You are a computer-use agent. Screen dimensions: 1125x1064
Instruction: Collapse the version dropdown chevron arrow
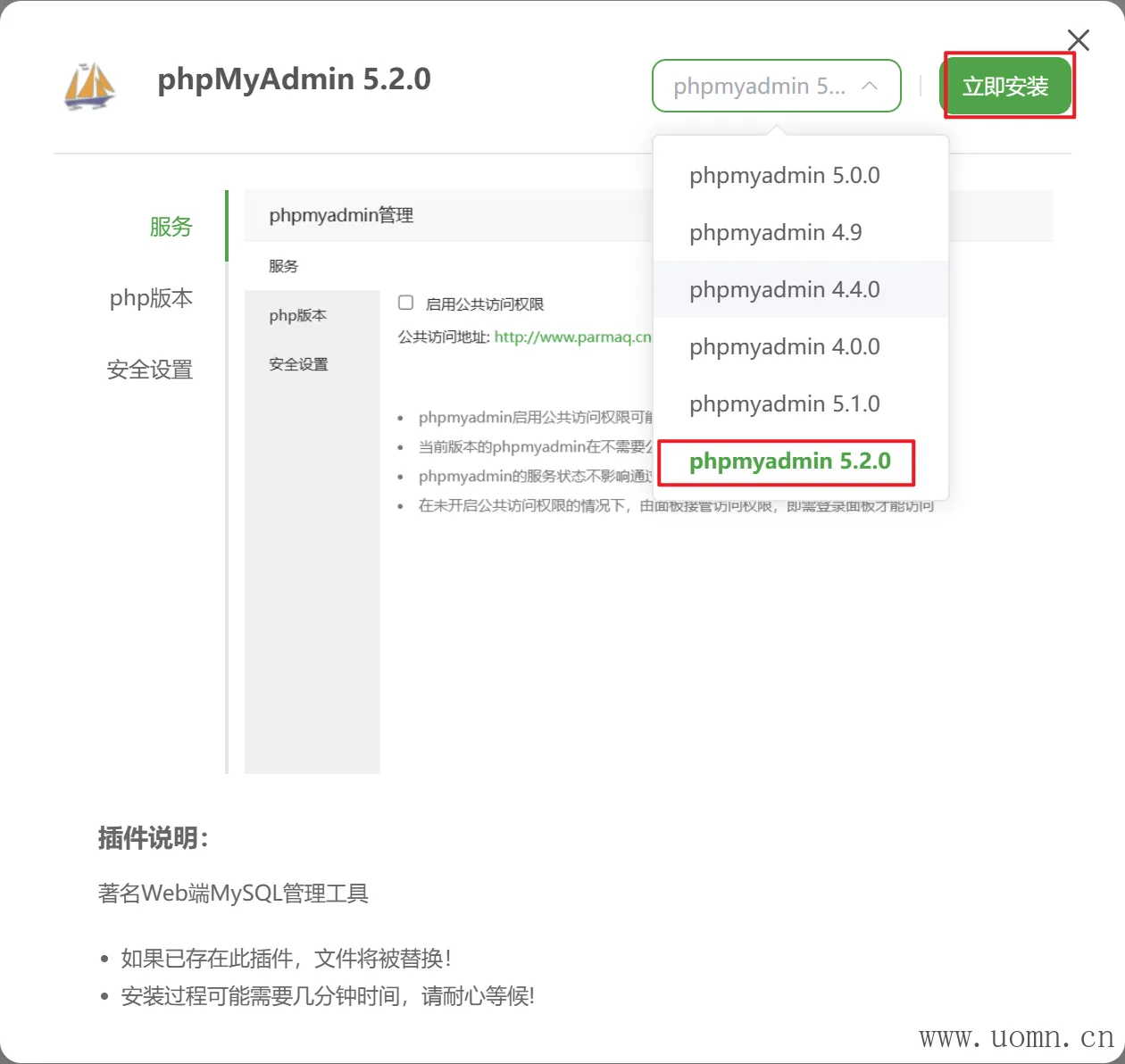pos(870,86)
